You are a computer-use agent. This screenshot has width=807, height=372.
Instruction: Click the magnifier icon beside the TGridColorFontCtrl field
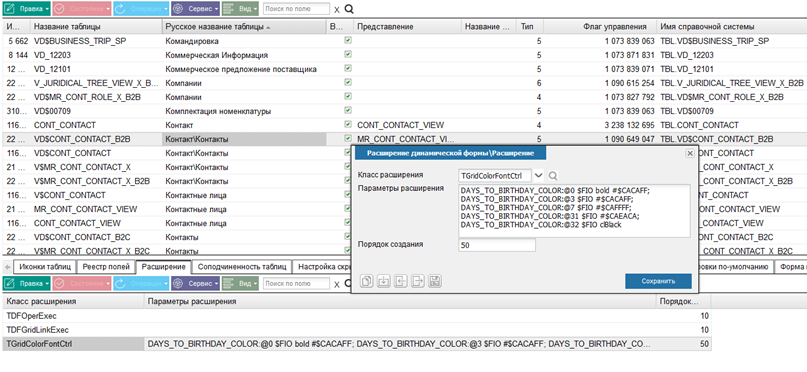pos(553,176)
